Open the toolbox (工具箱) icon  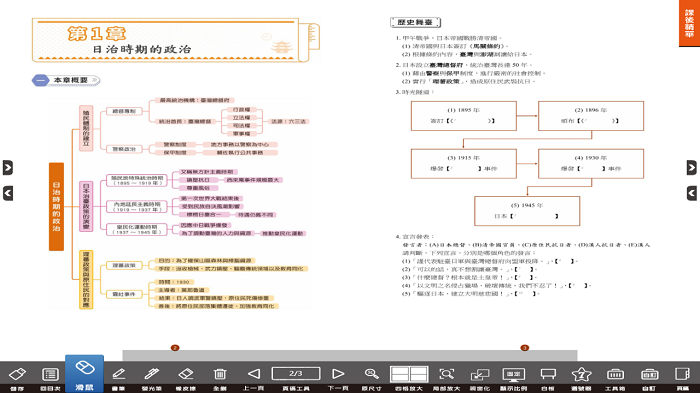(x=615, y=374)
